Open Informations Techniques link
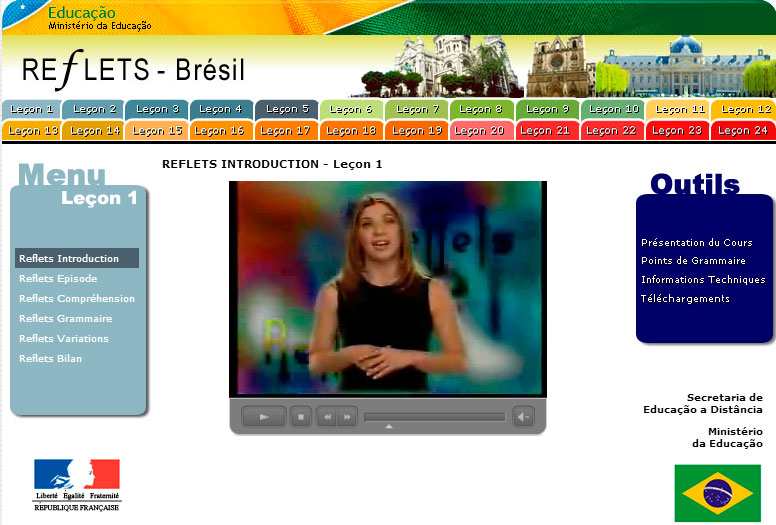The height and width of the screenshot is (525, 776). tap(703, 280)
